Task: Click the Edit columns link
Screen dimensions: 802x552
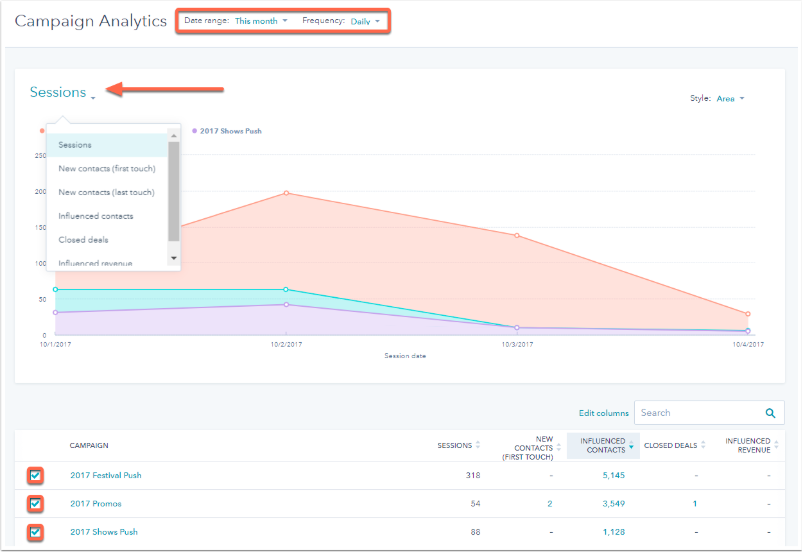Action: pos(603,413)
